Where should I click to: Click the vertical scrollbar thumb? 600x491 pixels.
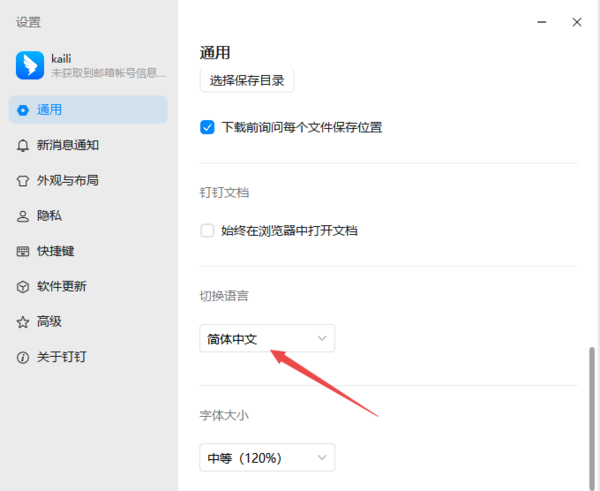pyautogui.click(x=591, y=410)
